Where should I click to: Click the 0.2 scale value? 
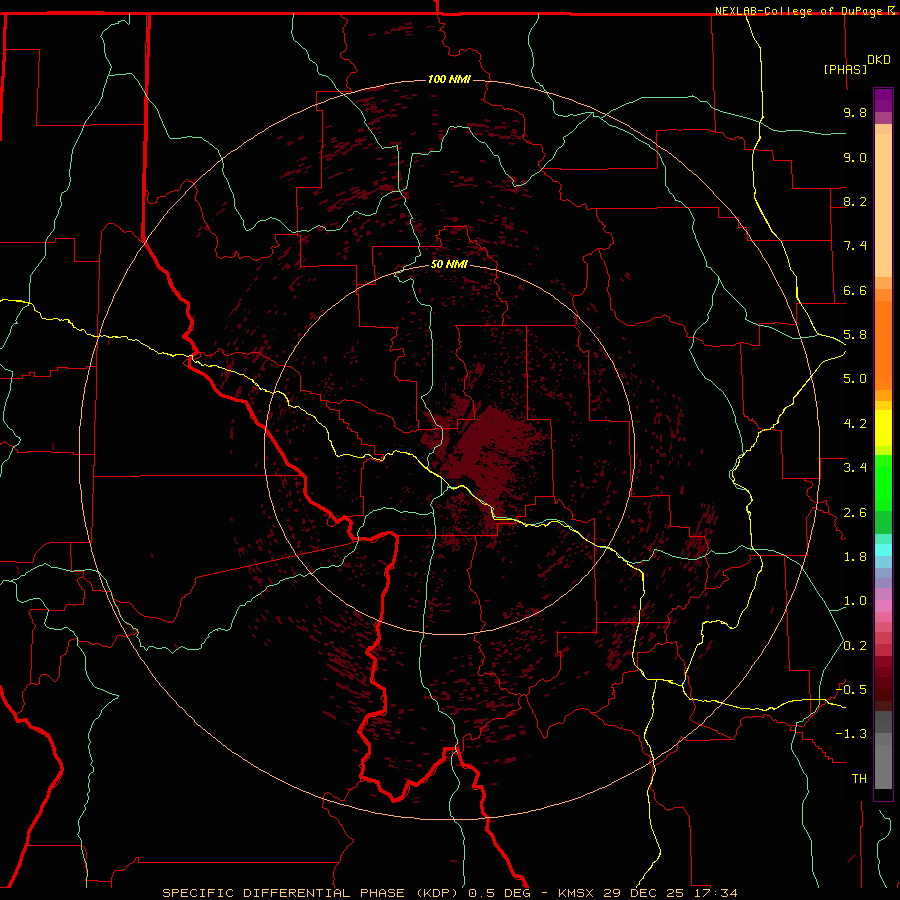(855, 646)
